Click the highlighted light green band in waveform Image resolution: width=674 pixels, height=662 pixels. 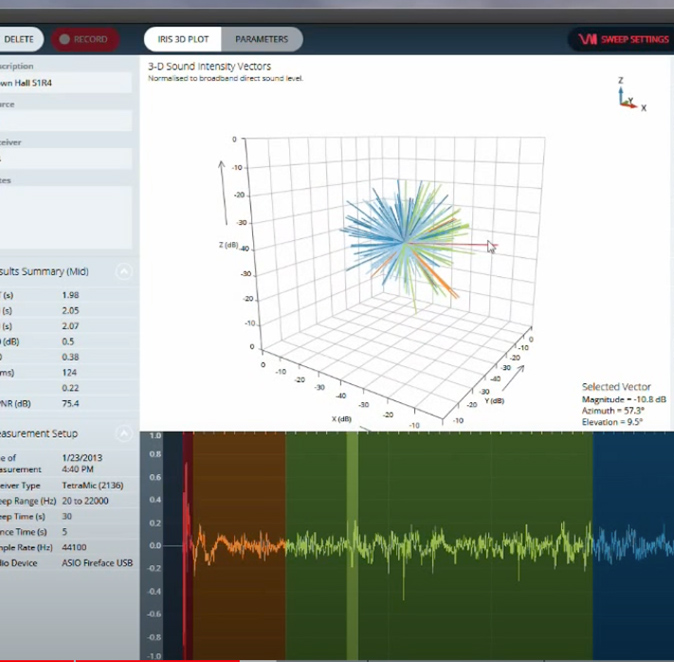pyautogui.click(x=352, y=545)
